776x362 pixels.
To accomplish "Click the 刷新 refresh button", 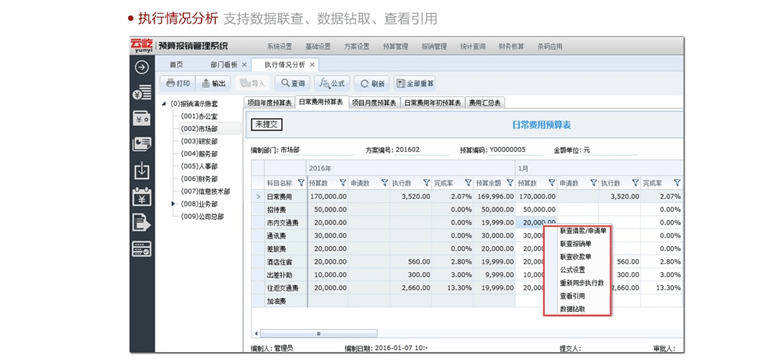I will [372, 83].
